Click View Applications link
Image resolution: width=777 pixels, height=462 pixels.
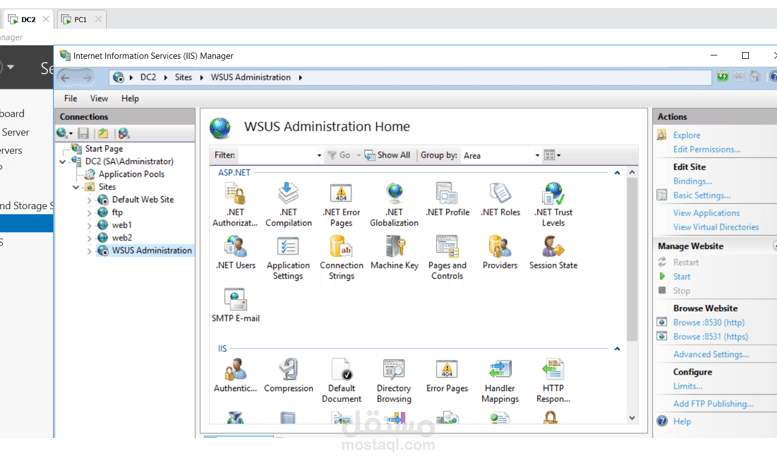[706, 213]
